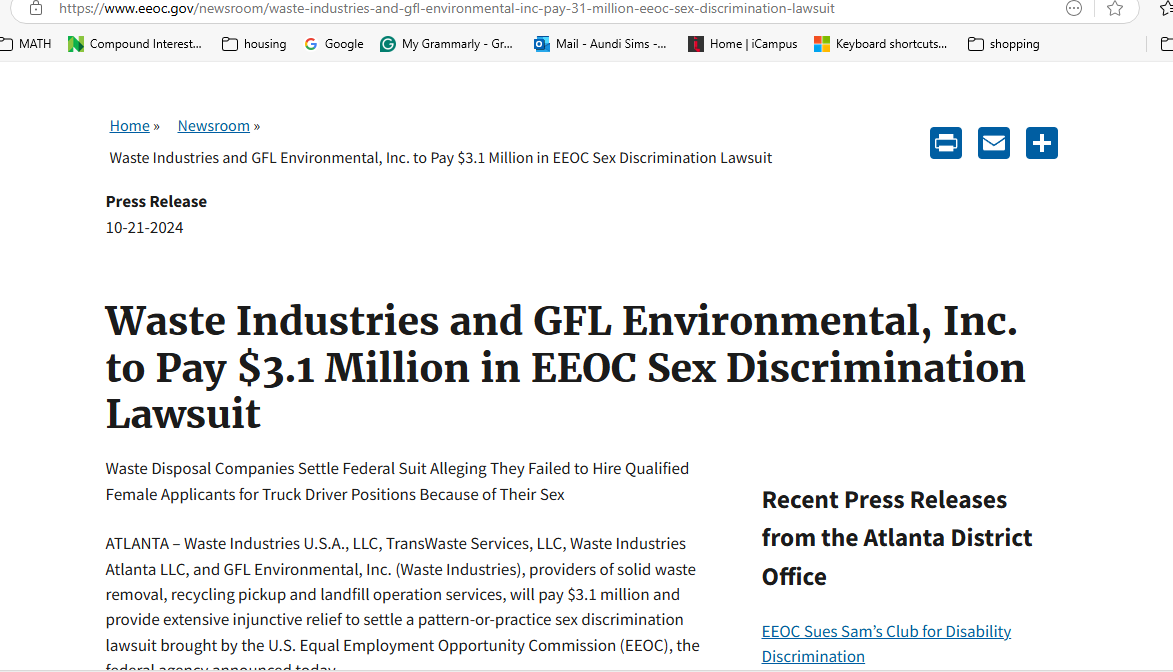The image size is (1173, 672).
Task: Click the ellipsis icon in address bar
Action: point(1074,8)
